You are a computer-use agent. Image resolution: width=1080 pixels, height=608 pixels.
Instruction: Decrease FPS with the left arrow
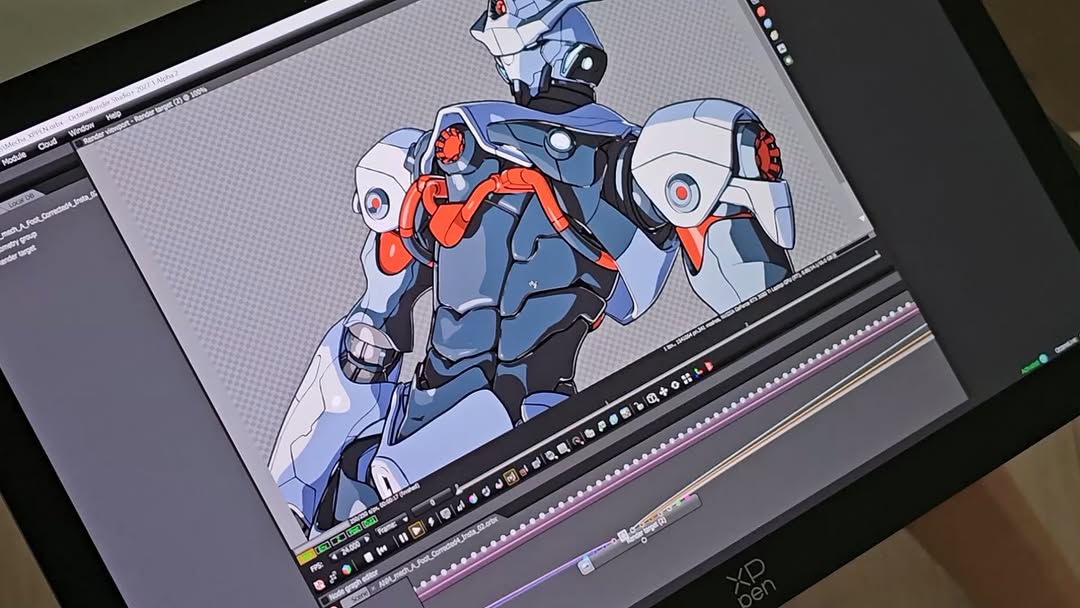(335, 556)
